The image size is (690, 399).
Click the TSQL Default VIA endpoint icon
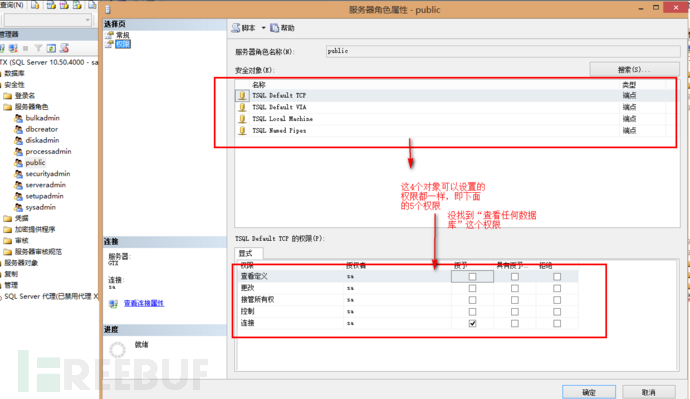[x=242, y=107]
